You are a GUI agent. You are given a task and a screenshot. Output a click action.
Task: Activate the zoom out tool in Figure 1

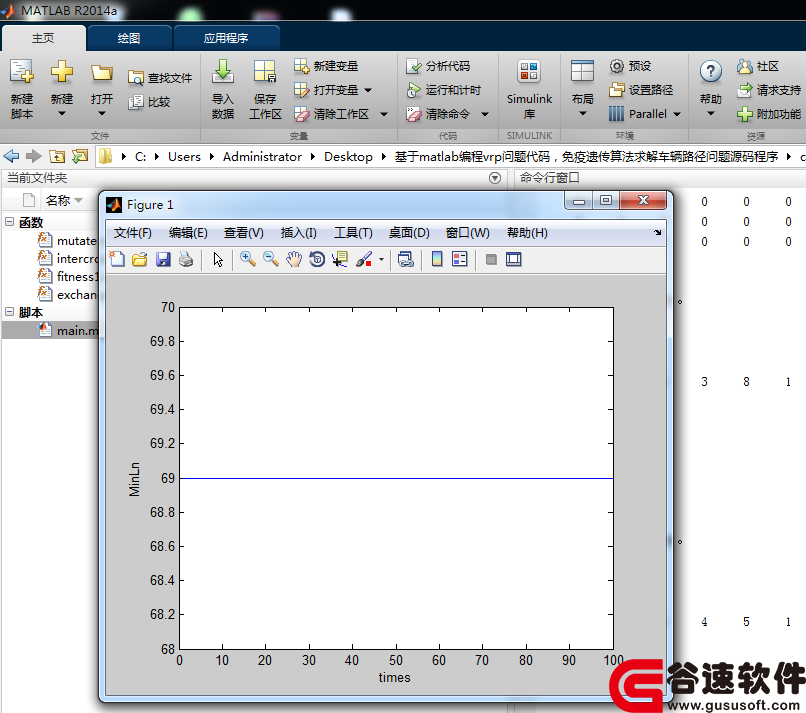coord(271,259)
